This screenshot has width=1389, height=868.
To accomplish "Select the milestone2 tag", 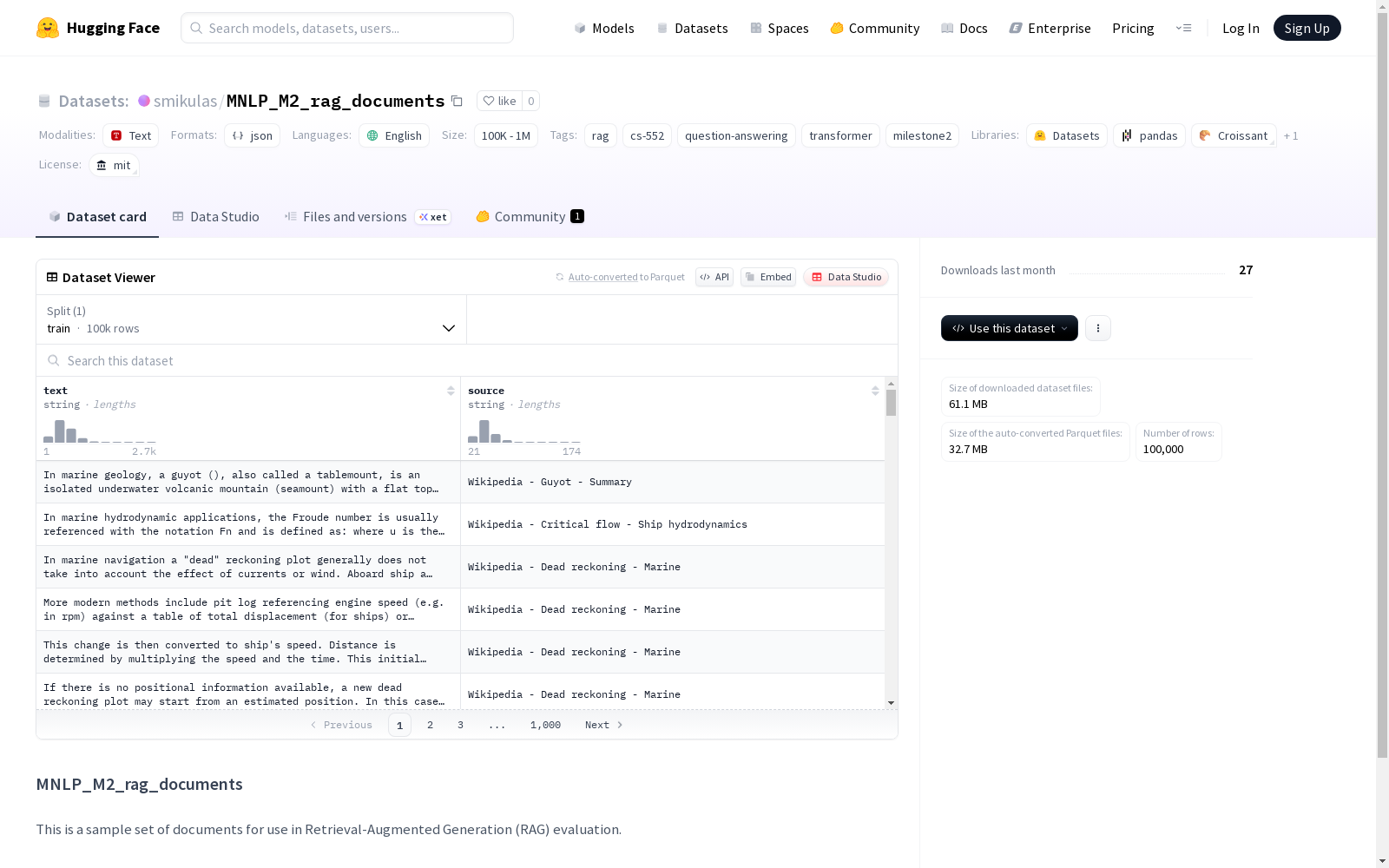I will (922, 135).
